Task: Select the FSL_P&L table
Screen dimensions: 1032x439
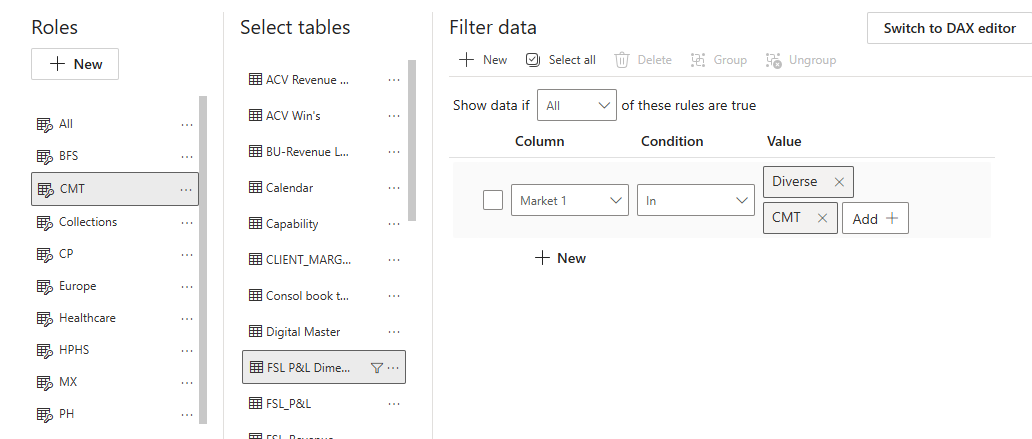Action: [324, 404]
